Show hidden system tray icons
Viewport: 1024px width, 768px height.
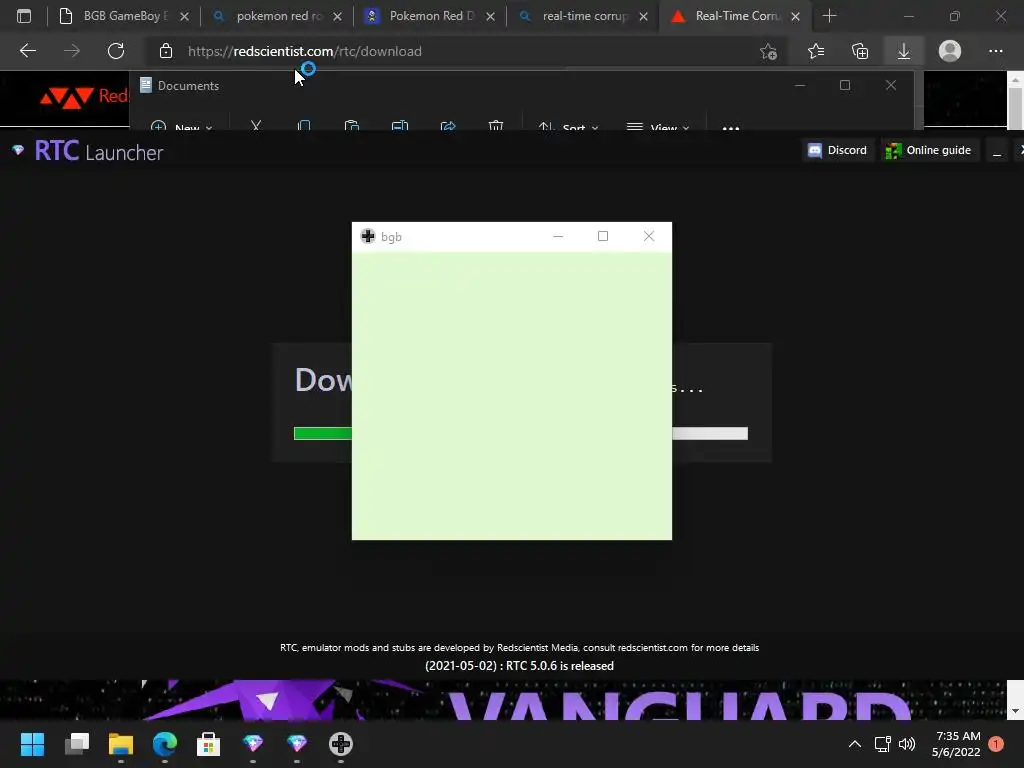point(855,744)
